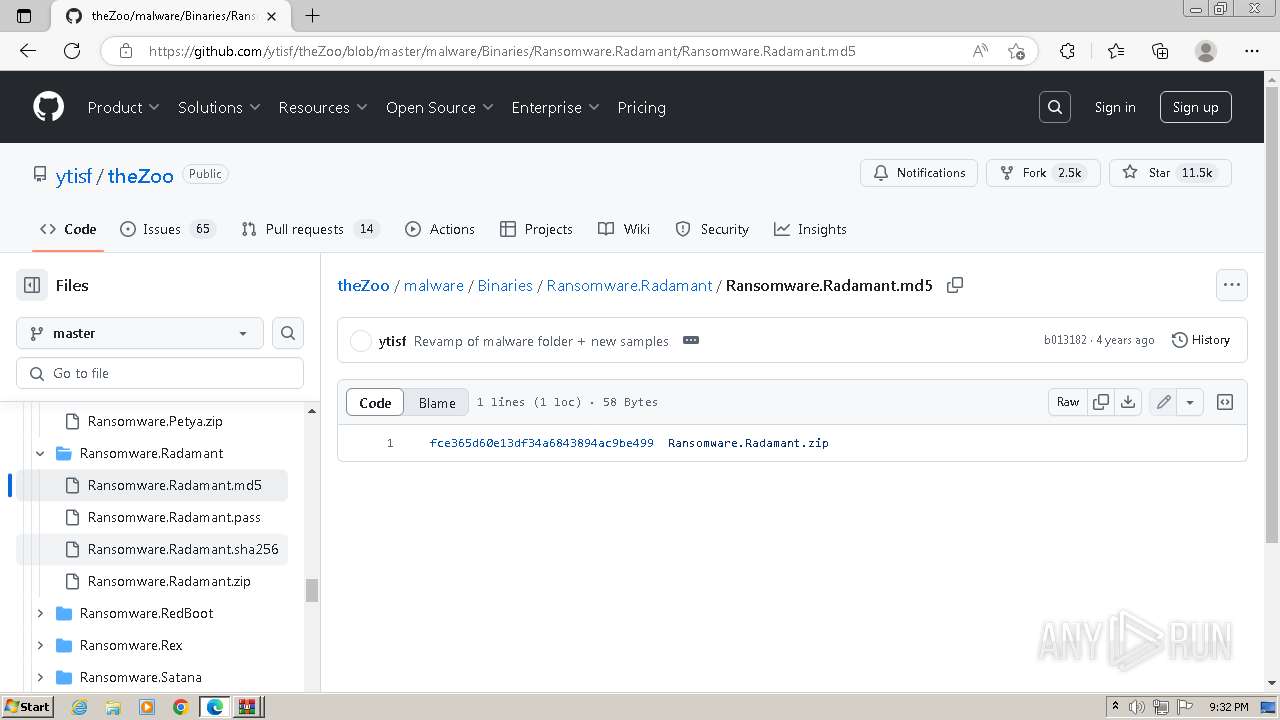This screenshot has height=720, width=1280.
Task: Expand the Resources menu
Action: 323,107
